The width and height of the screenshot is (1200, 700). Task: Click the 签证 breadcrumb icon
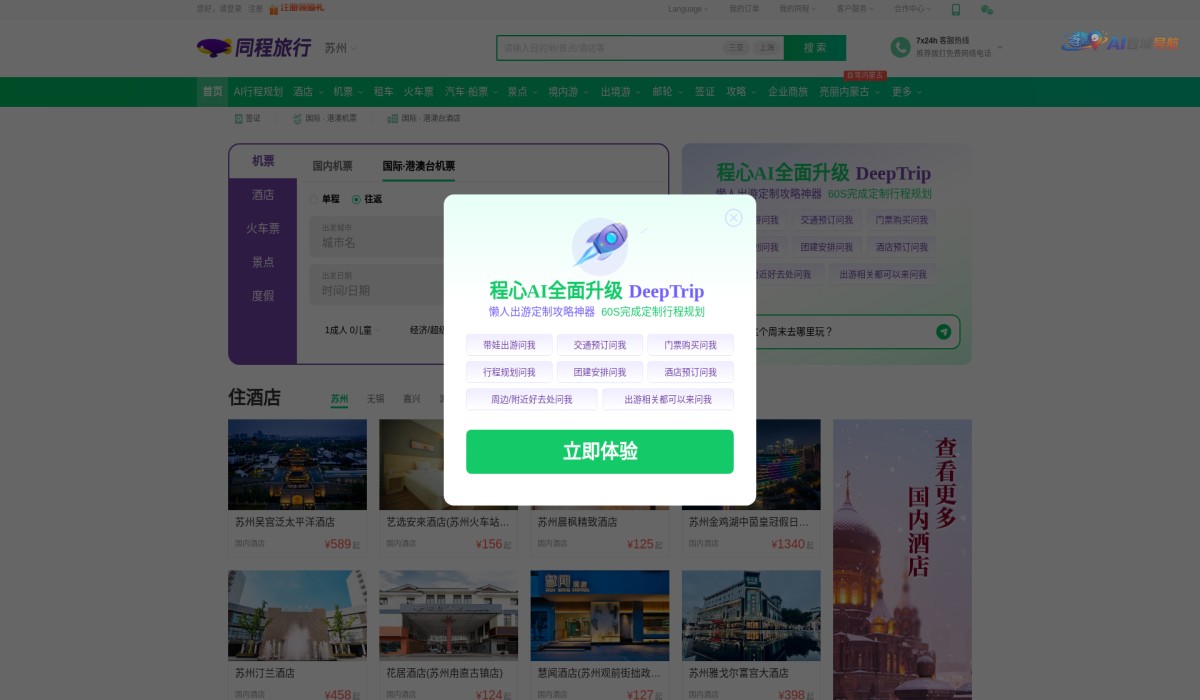[x=239, y=117]
